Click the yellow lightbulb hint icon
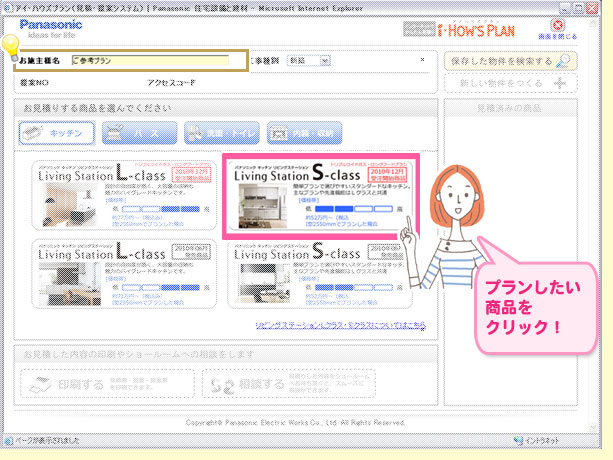Image resolution: width=613 pixels, height=460 pixels. (11, 45)
